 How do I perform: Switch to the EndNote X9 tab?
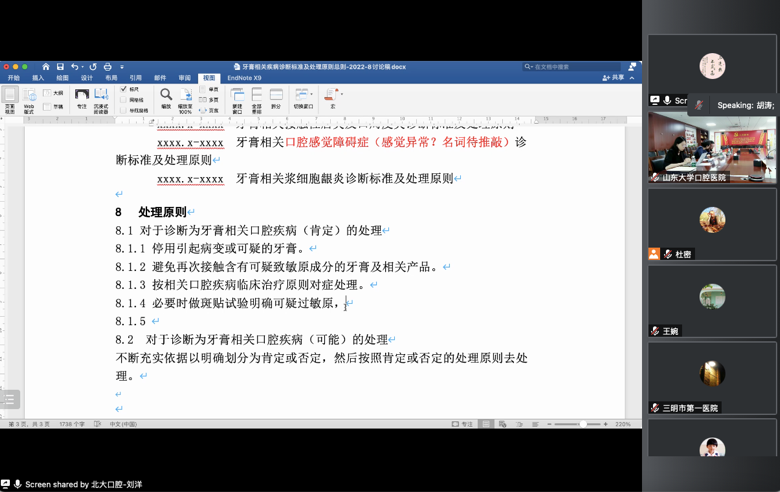(x=244, y=78)
